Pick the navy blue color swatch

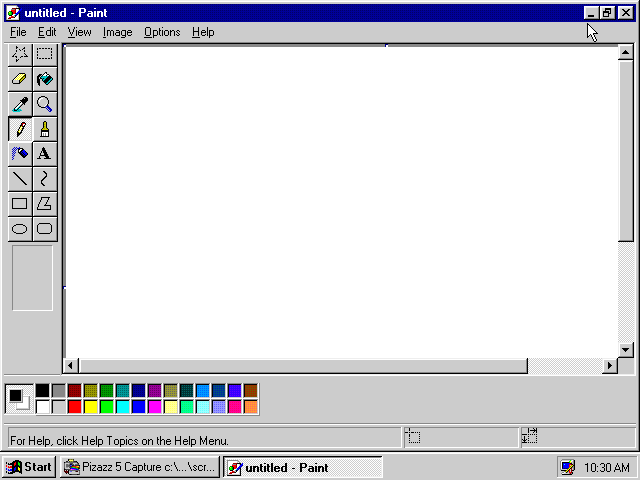[139, 391]
